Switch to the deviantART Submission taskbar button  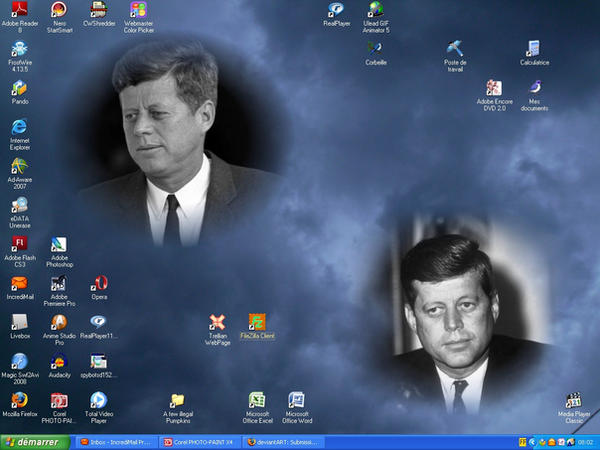[x=284, y=442]
